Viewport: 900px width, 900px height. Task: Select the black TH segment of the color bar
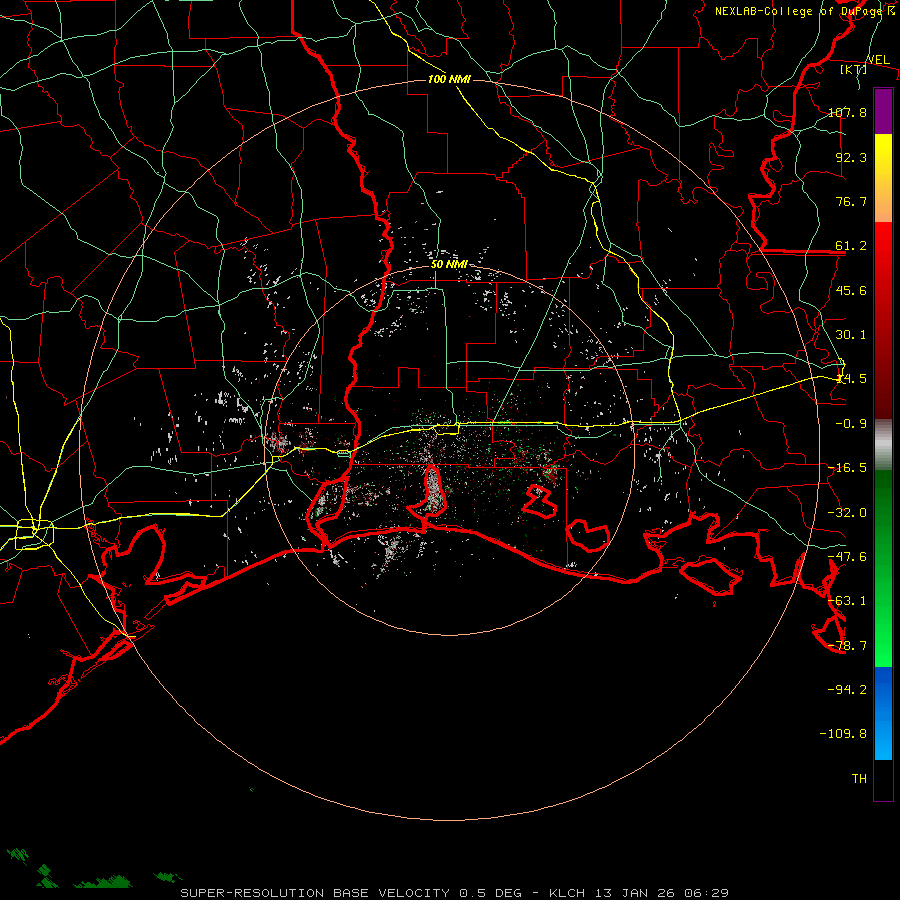pos(883,779)
